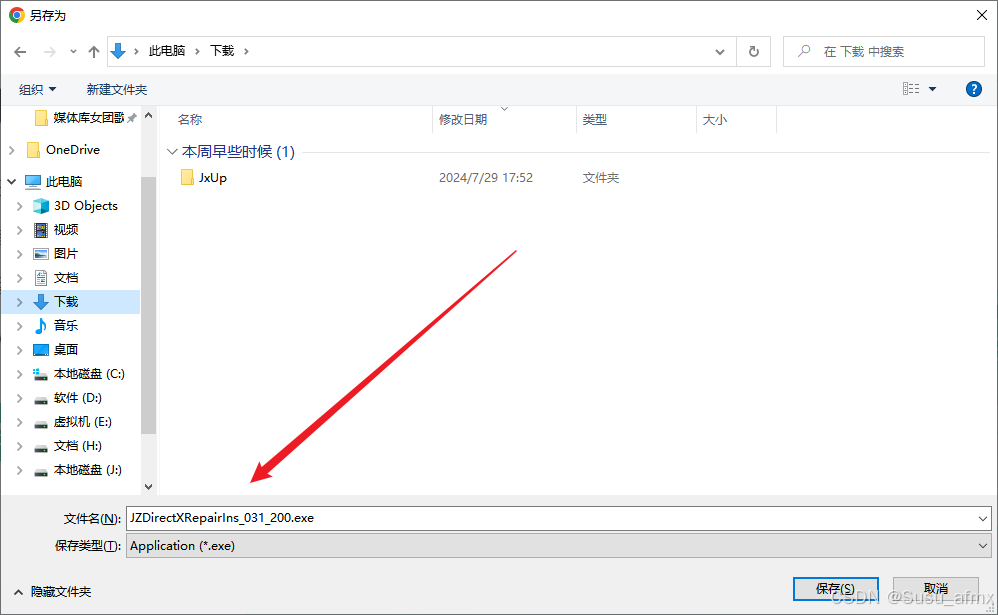Open the recent locations dropdown arrow
Screen dimensions: 998x615
click(x=73, y=52)
